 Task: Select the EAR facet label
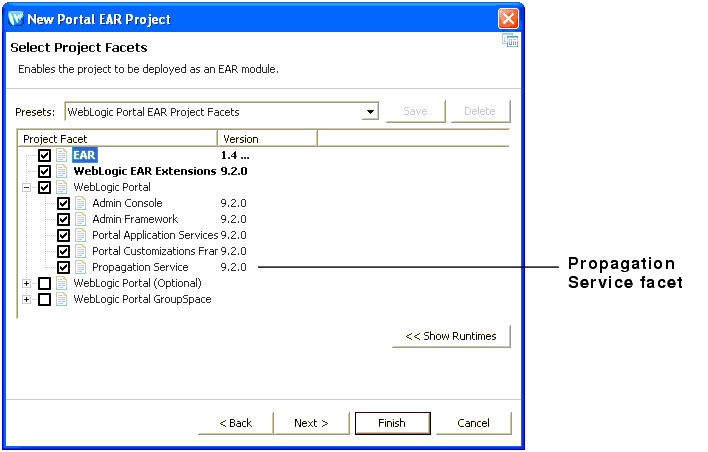(x=84, y=155)
